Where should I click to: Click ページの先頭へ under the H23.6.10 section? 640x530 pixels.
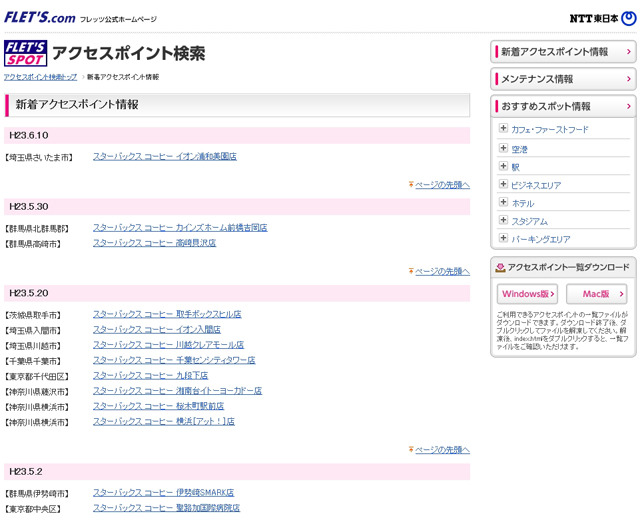tap(442, 185)
